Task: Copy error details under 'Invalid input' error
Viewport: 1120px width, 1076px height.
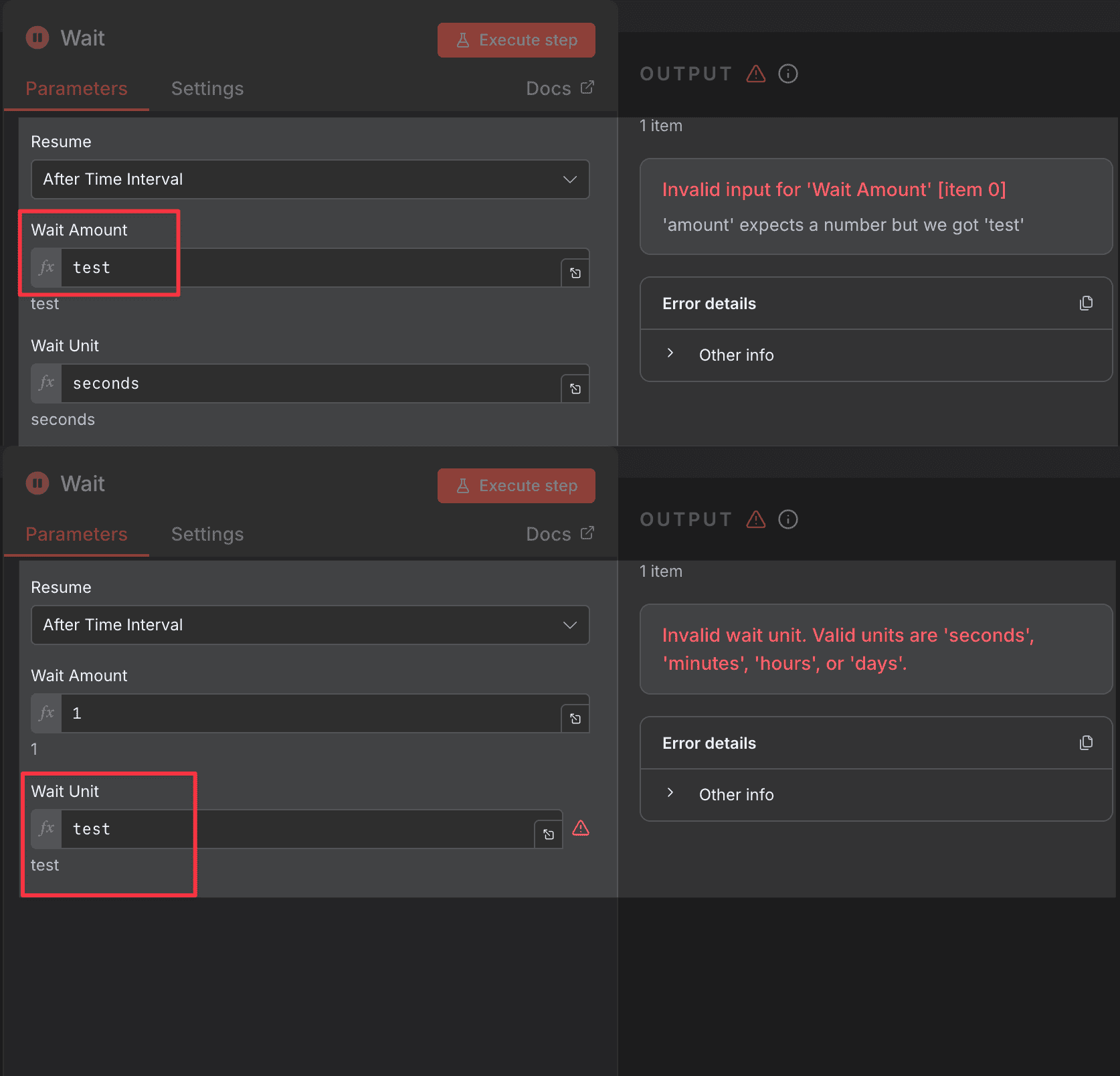Action: pos(1086,303)
